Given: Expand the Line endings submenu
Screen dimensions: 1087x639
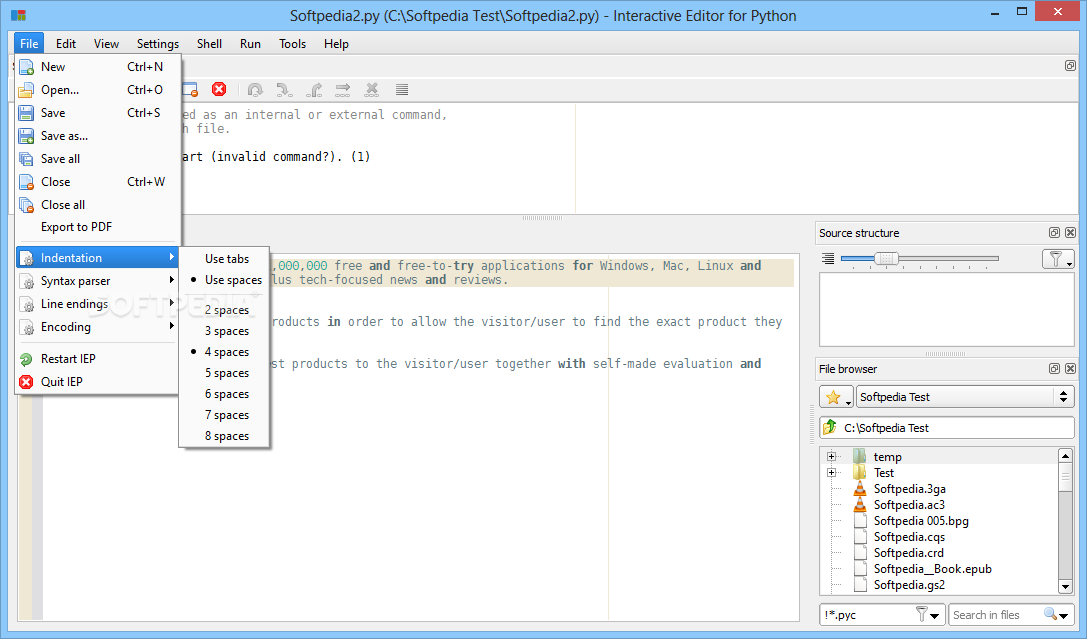Looking at the screenshot, I should click(97, 304).
